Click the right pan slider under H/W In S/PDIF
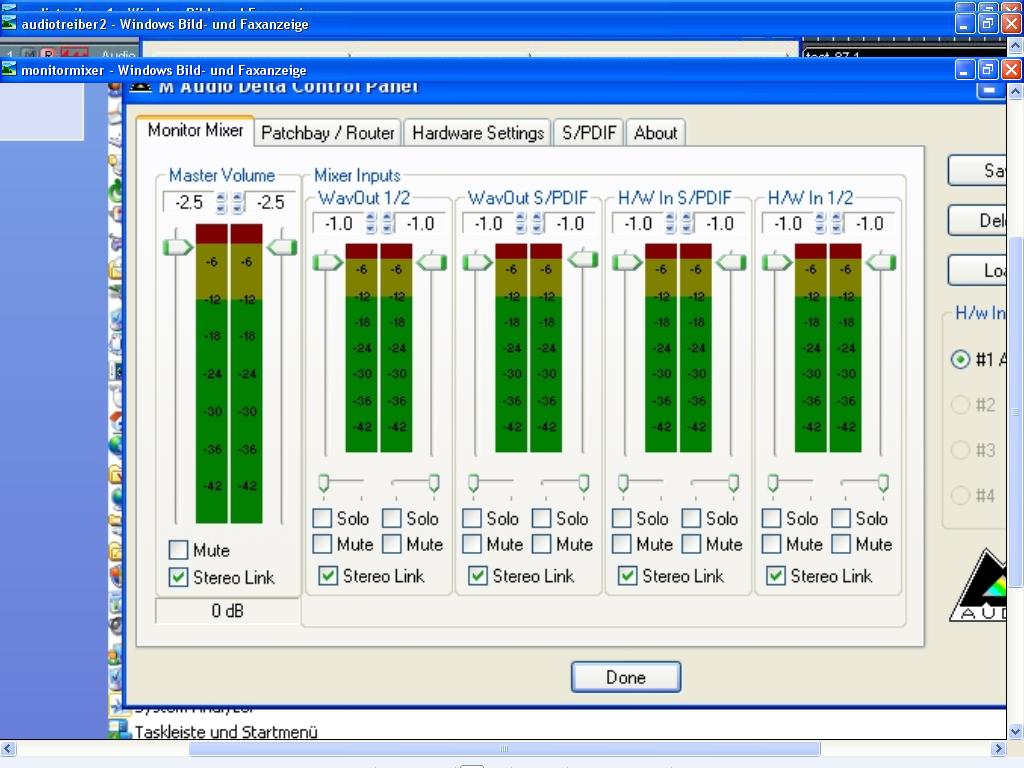The image size is (1024, 768). (x=733, y=483)
